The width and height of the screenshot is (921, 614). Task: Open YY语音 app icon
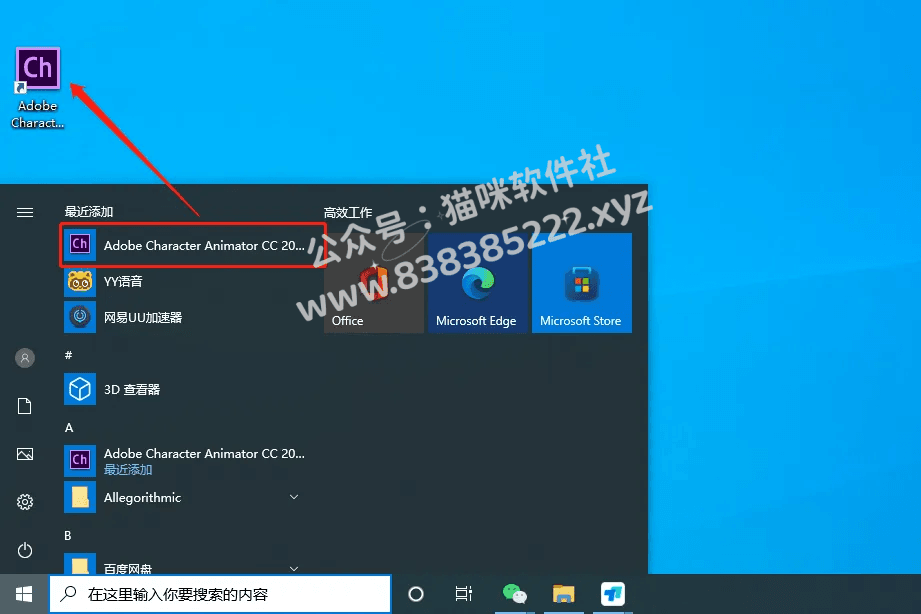[80, 281]
